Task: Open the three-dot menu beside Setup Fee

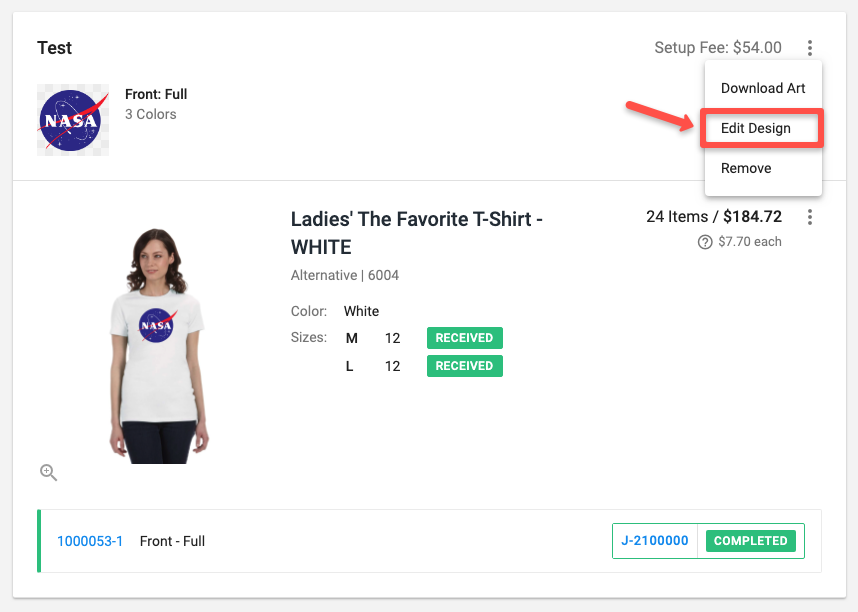Action: click(810, 48)
